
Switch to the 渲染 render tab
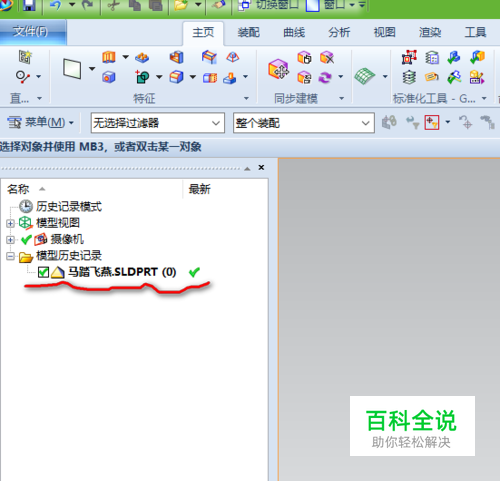pos(430,33)
